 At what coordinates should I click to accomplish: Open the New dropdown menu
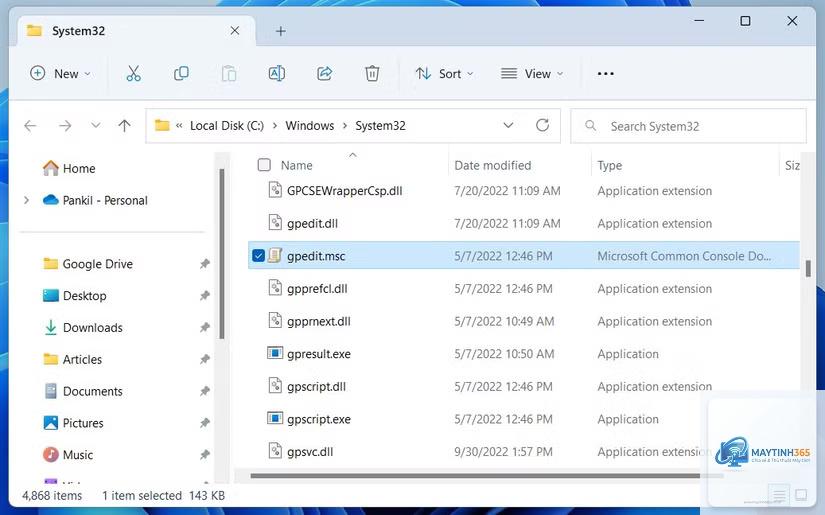click(x=61, y=74)
